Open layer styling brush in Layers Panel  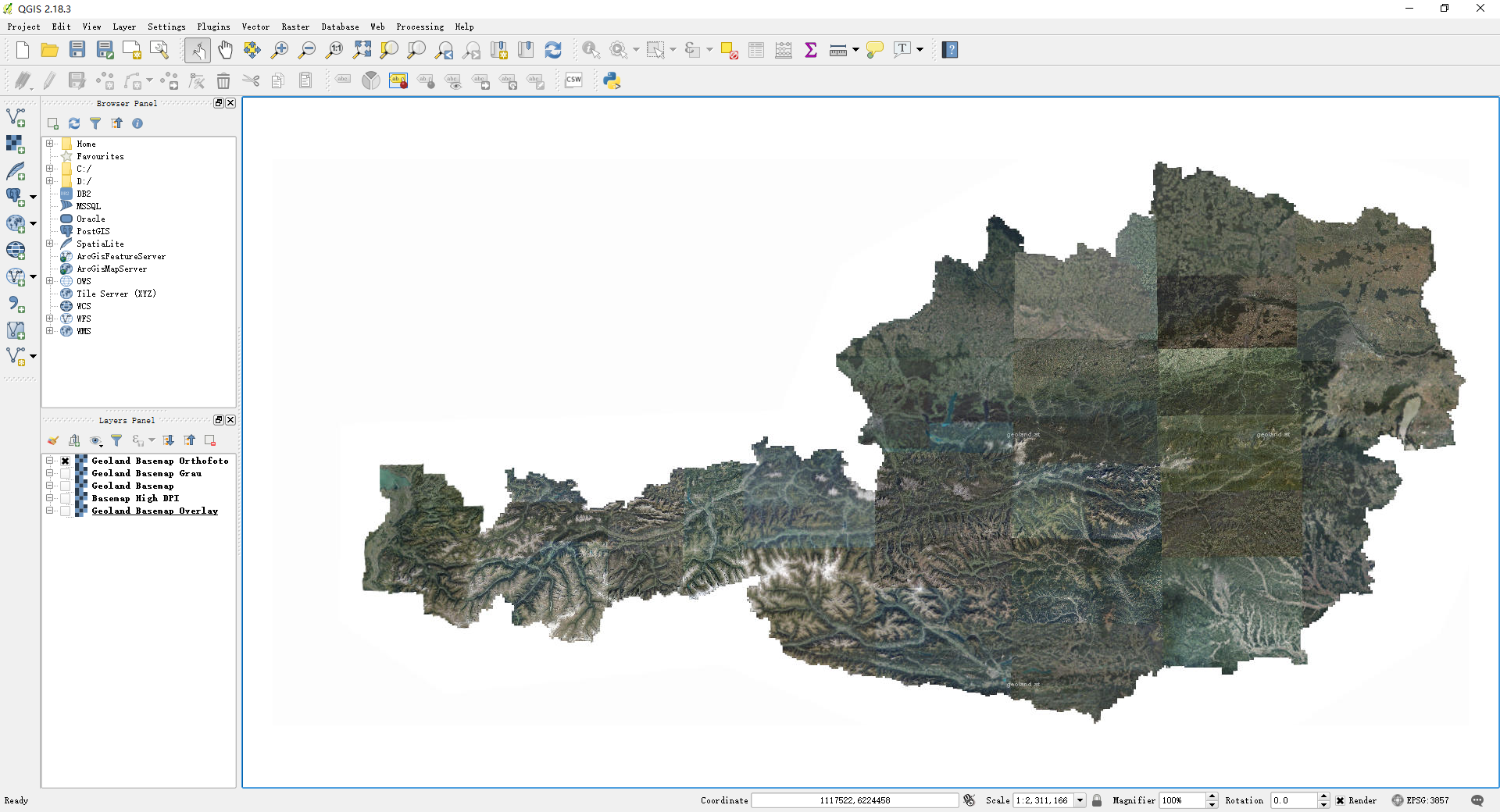coord(53,440)
